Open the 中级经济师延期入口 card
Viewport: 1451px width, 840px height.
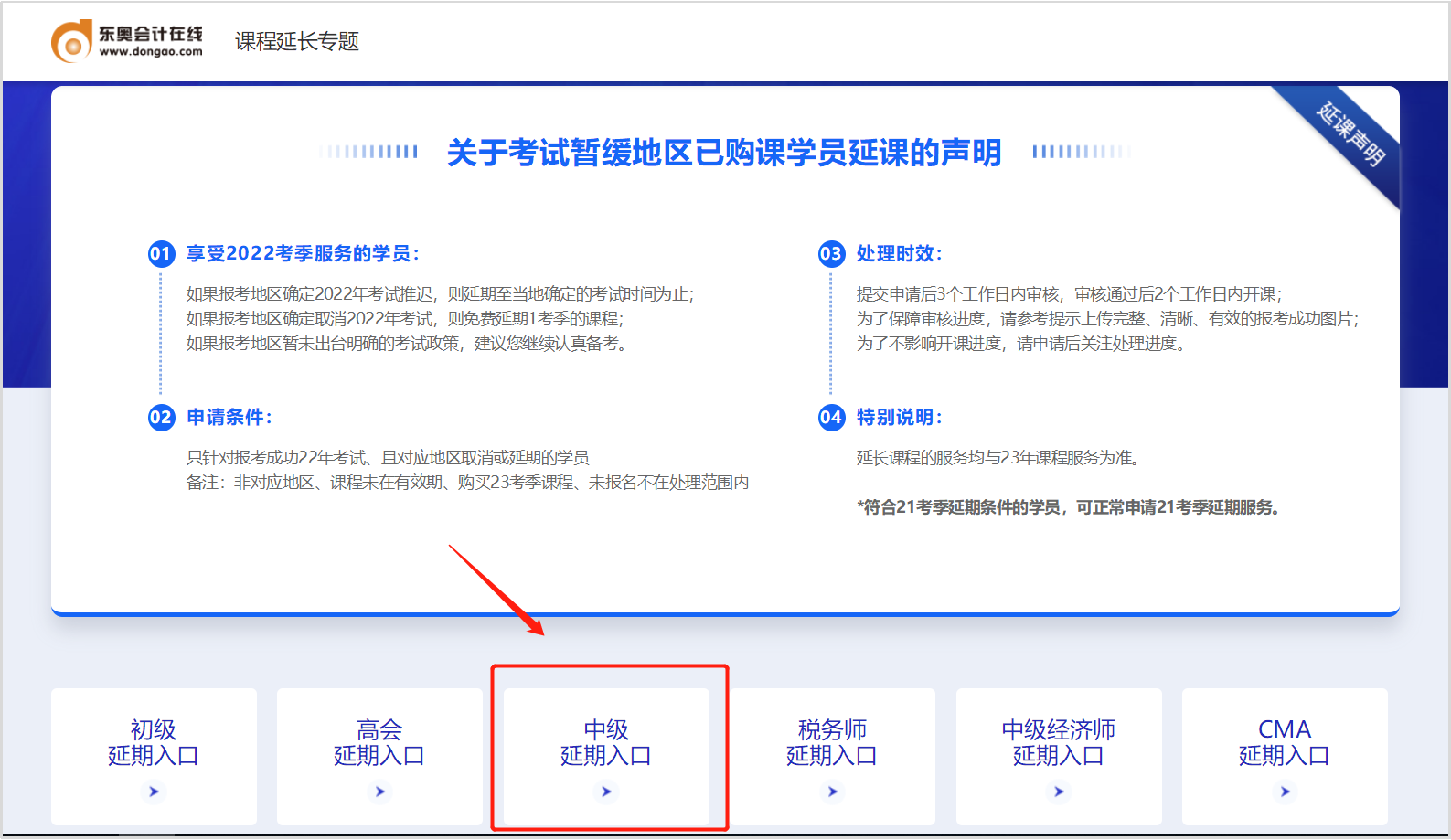pyautogui.click(x=1059, y=743)
